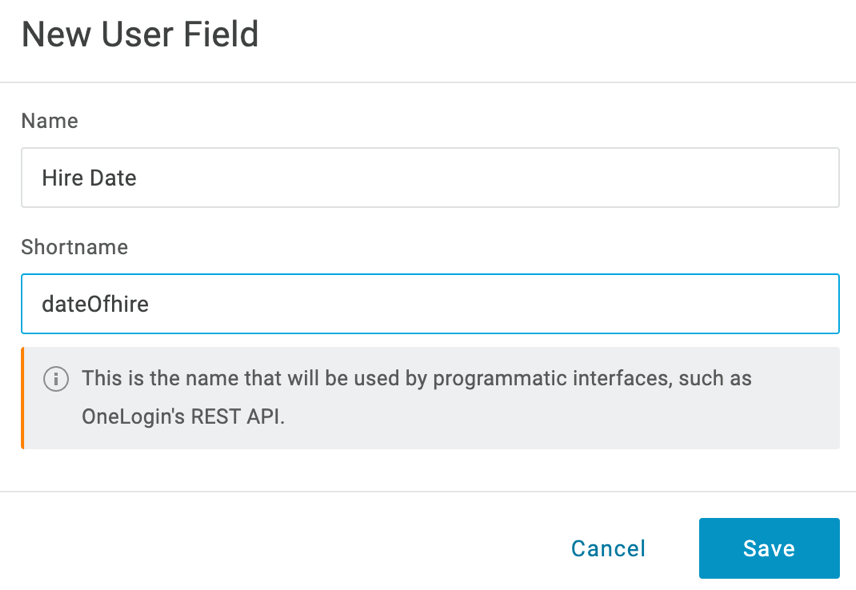Click the 'New User Field' dialog title
856x590 pixels.
click(x=140, y=34)
